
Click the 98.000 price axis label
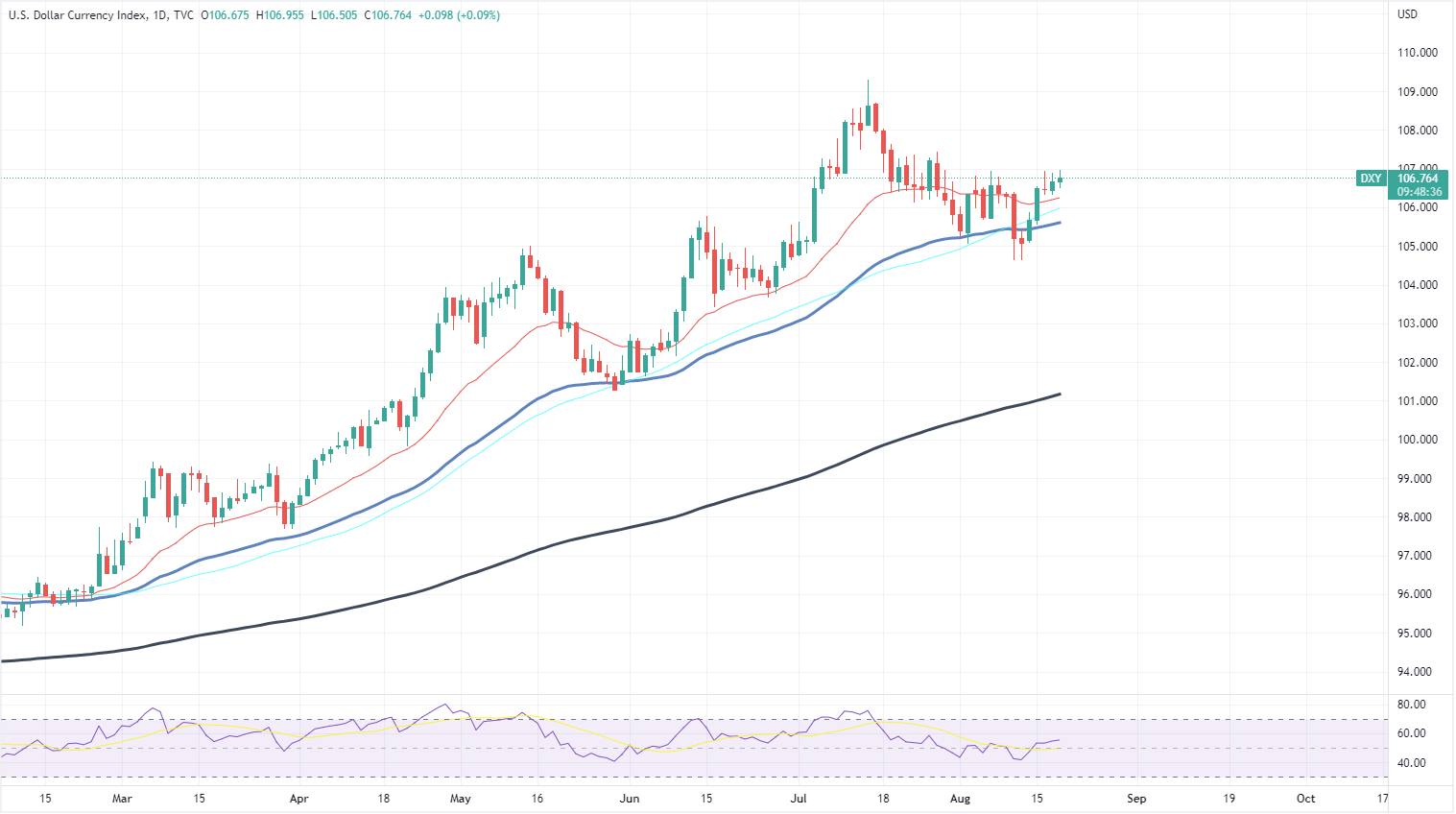[x=1417, y=517]
